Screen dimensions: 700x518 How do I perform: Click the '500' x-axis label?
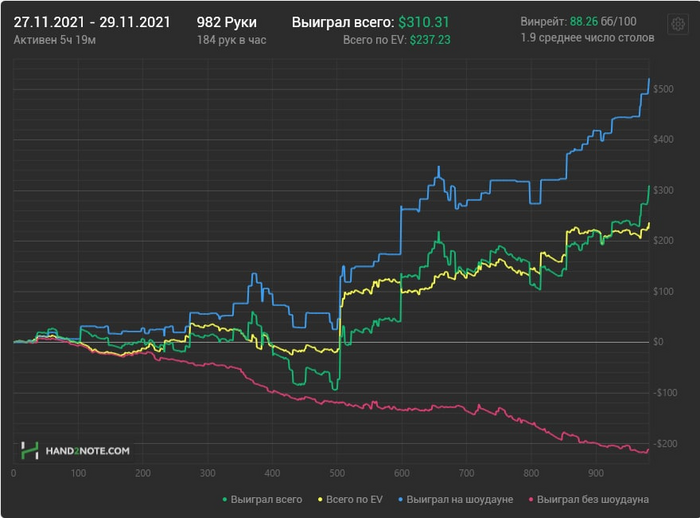pyautogui.click(x=337, y=473)
